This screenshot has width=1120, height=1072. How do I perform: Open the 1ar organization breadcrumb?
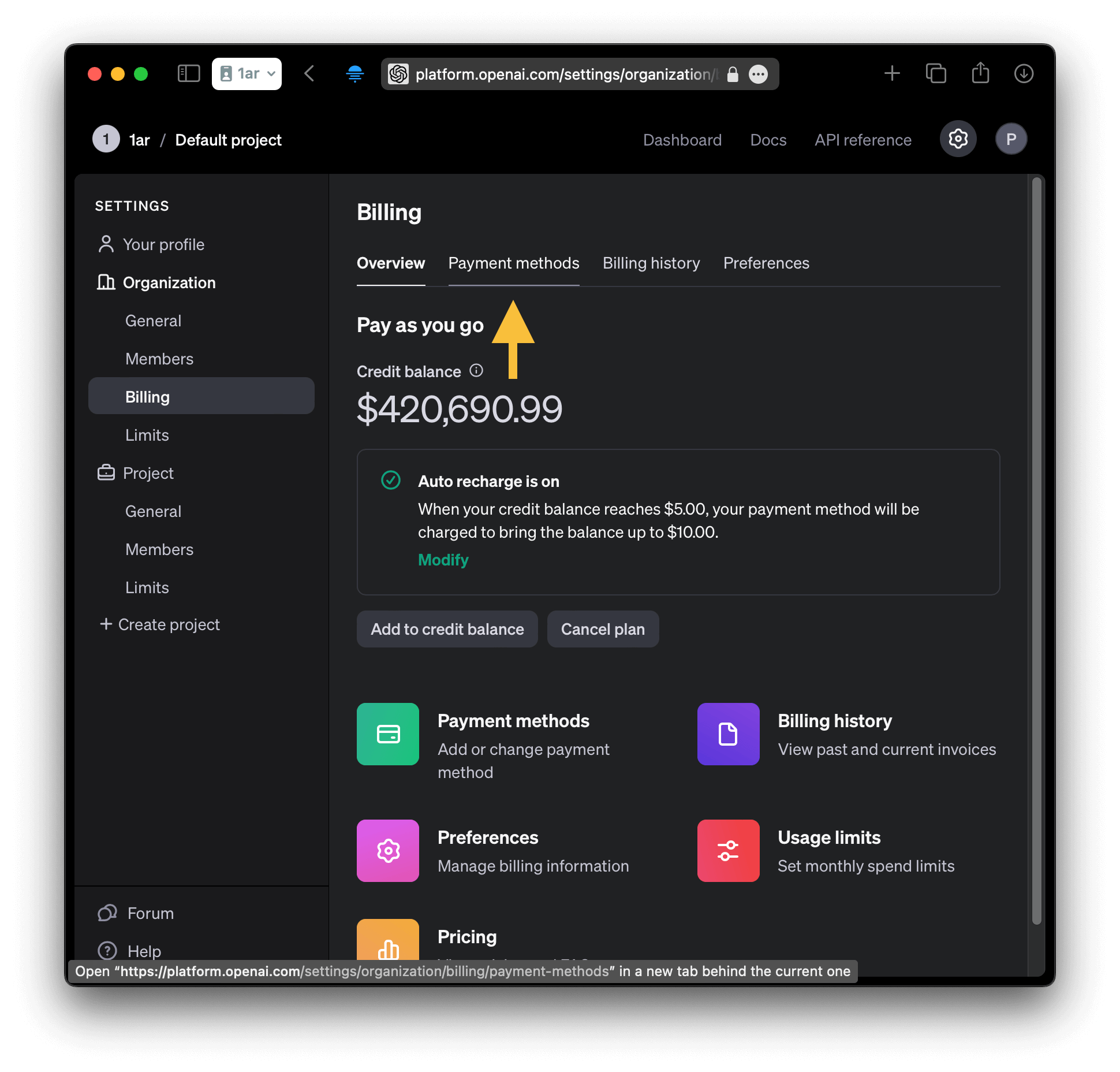click(x=140, y=140)
